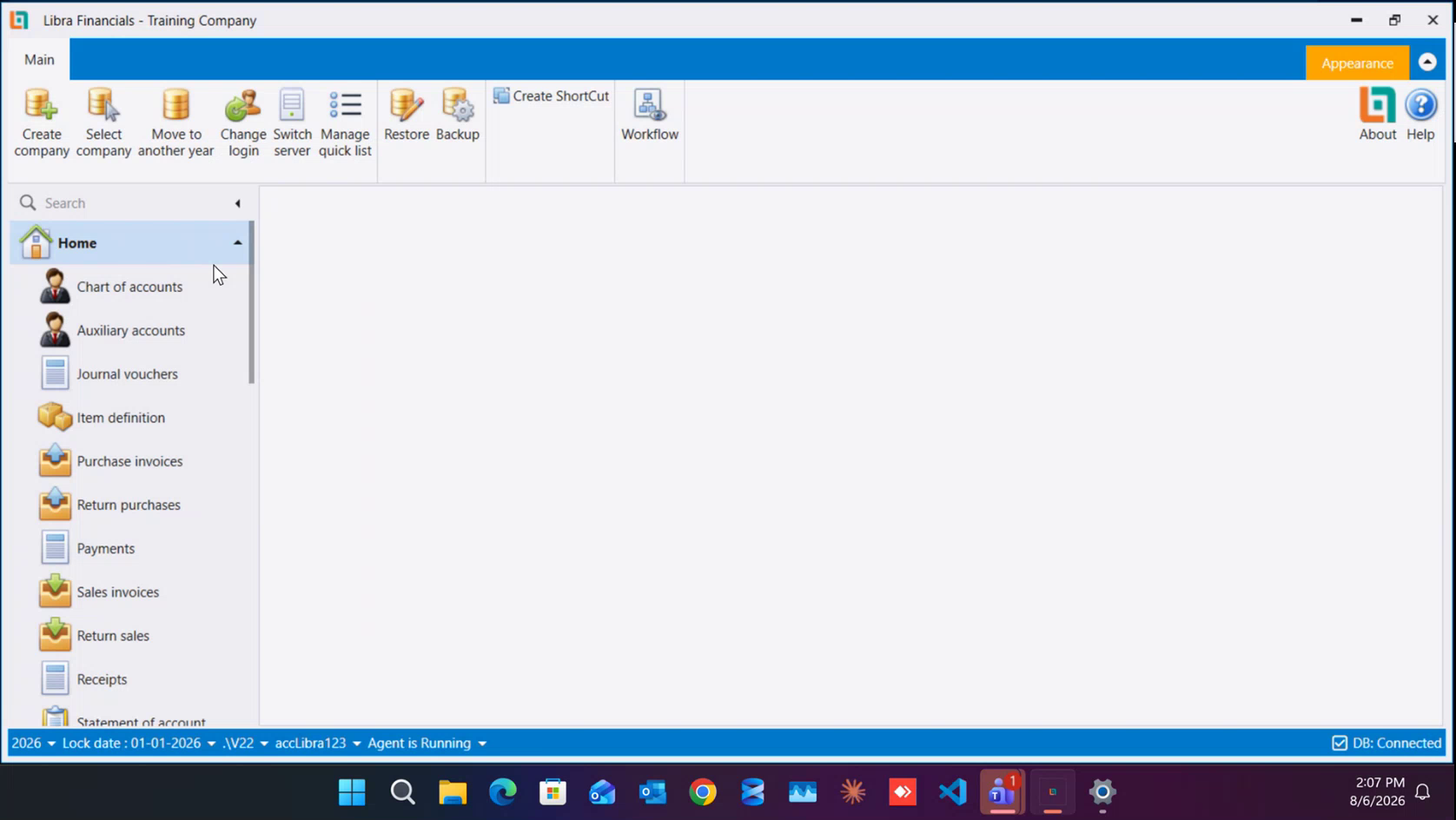Viewport: 1456px width, 820px height.
Task: Launch the Restore tool
Action: click(x=407, y=115)
